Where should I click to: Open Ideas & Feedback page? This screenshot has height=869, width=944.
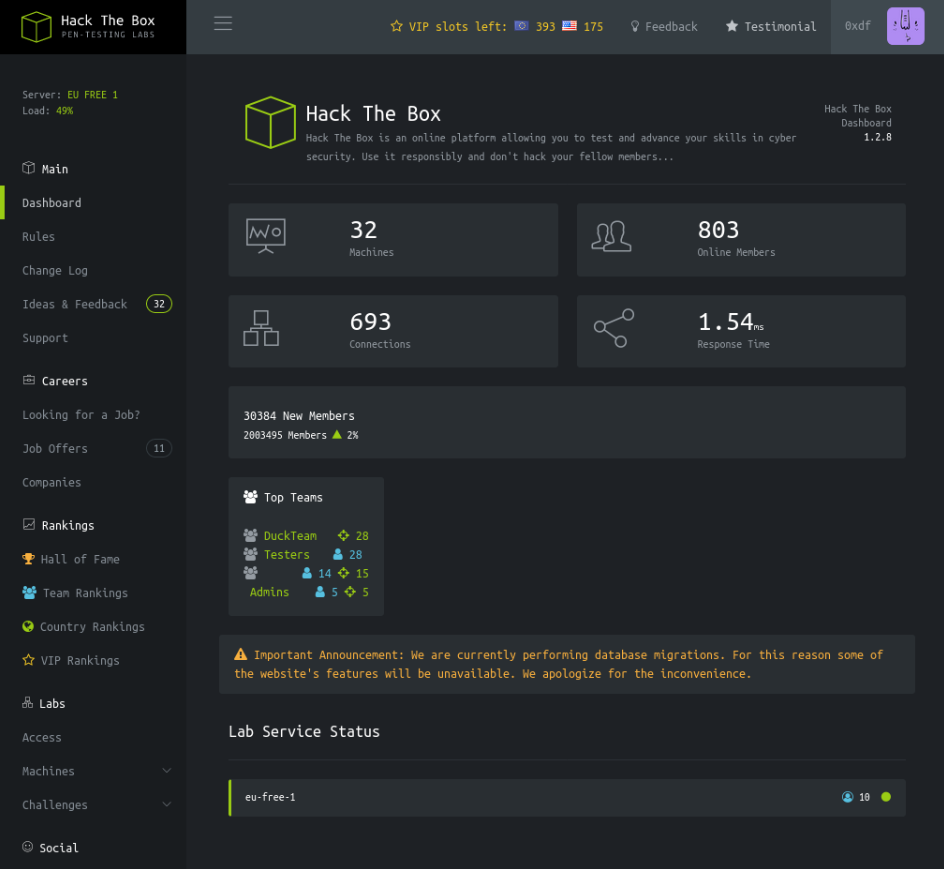(75, 304)
